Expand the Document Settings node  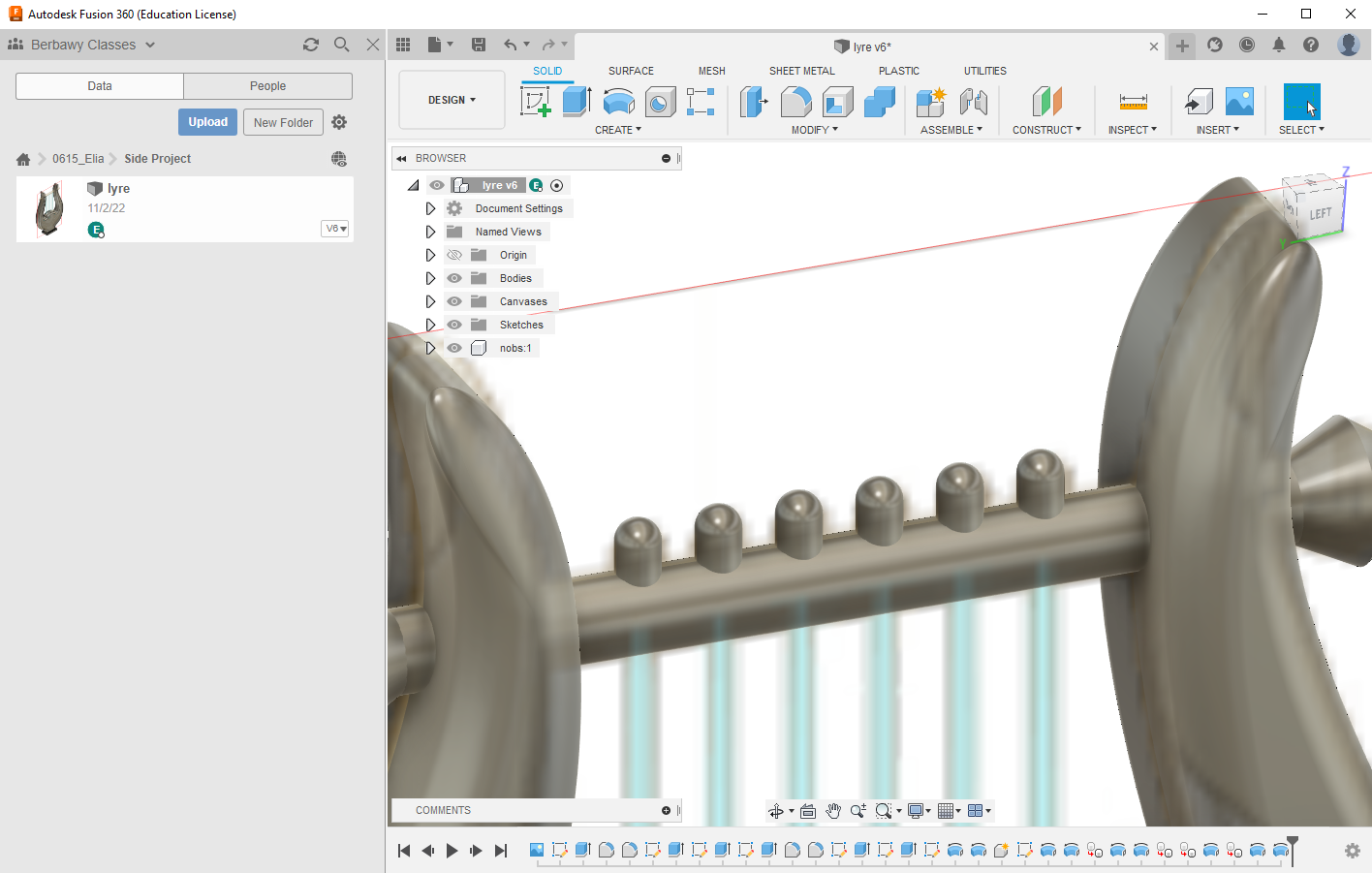(430, 208)
